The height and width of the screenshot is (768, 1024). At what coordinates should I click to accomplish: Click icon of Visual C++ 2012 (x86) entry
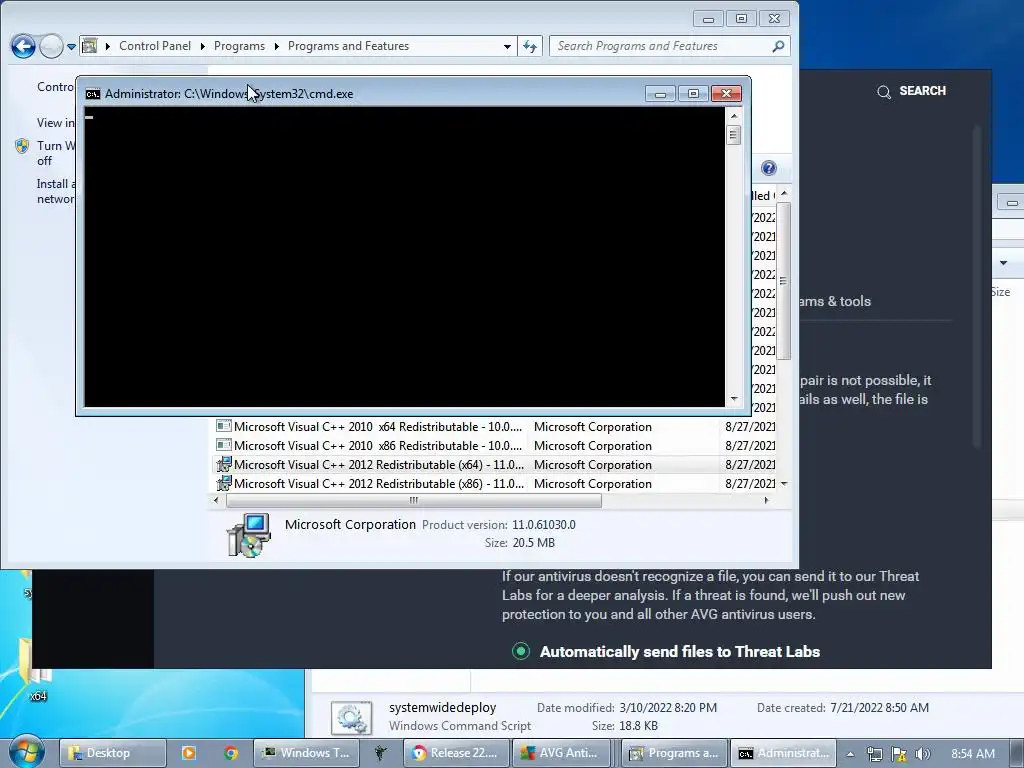click(x=223, y=483)
